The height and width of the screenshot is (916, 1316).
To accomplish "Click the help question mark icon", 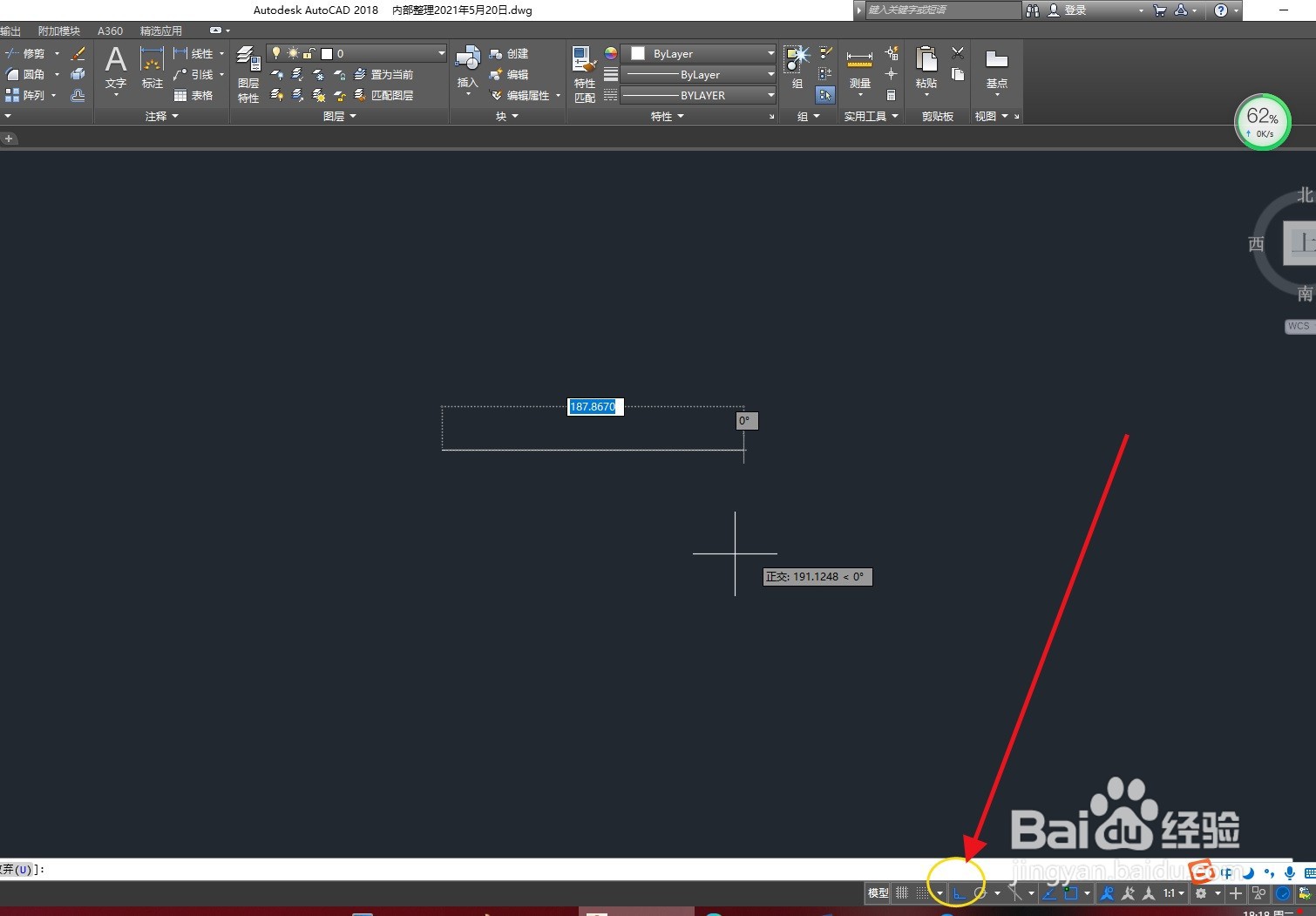I will pyautogui.click(x=1221, y=10).
